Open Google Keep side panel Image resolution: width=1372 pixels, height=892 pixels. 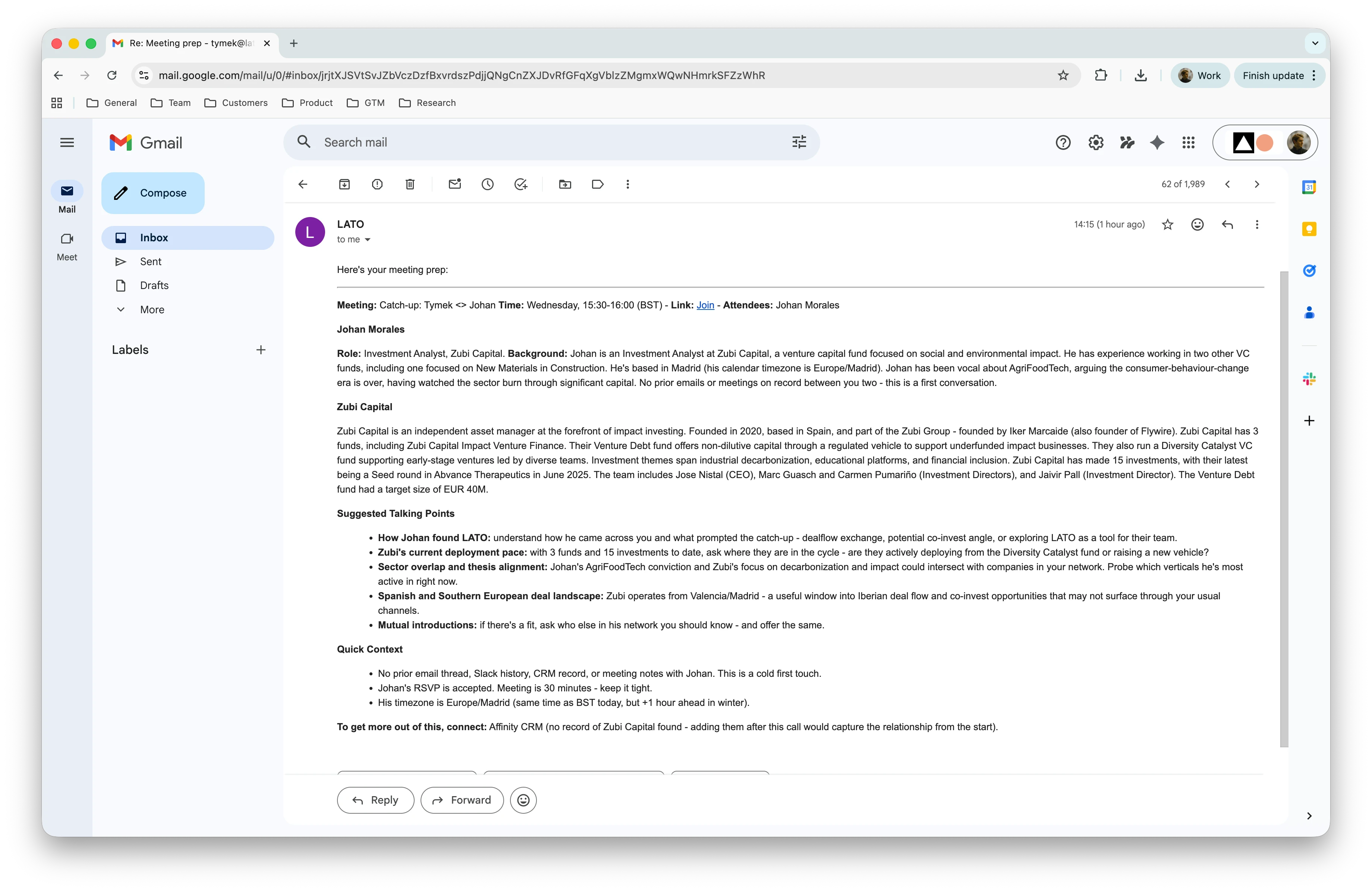[1309, 229]
